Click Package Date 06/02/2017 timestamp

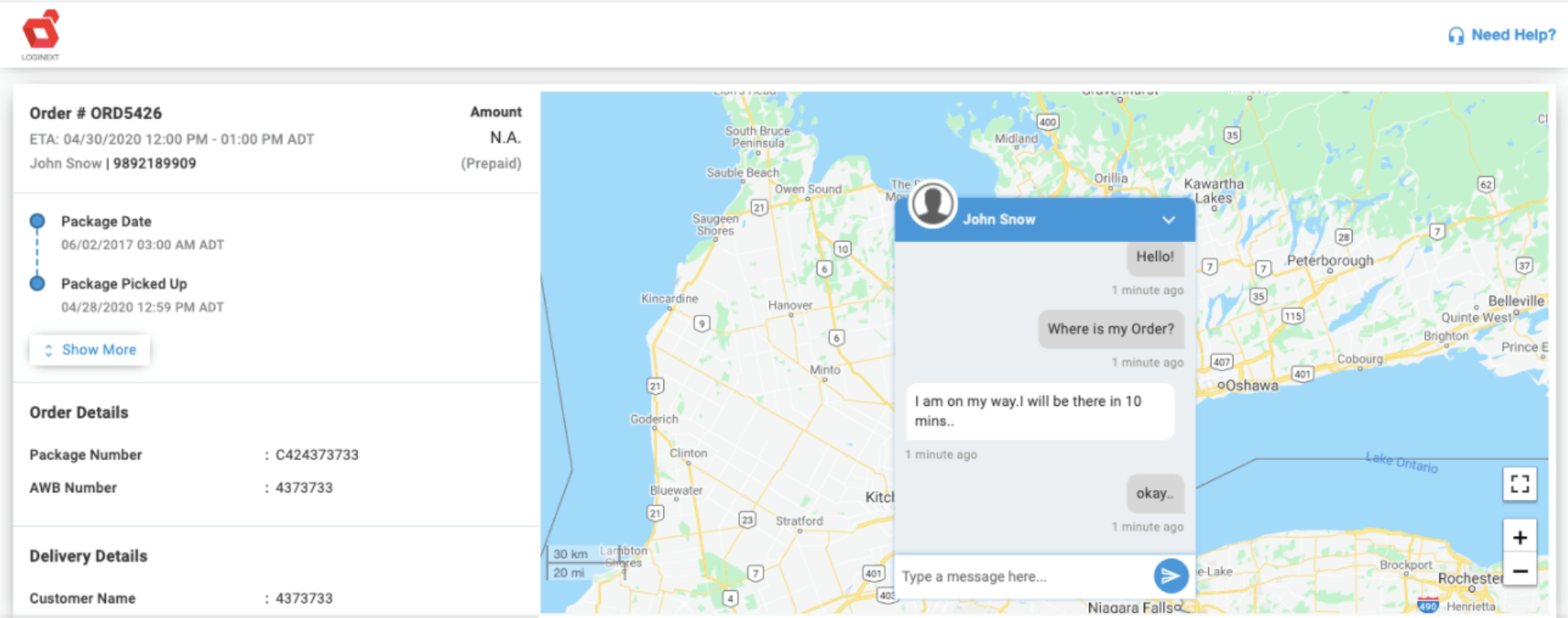(142, 245)
